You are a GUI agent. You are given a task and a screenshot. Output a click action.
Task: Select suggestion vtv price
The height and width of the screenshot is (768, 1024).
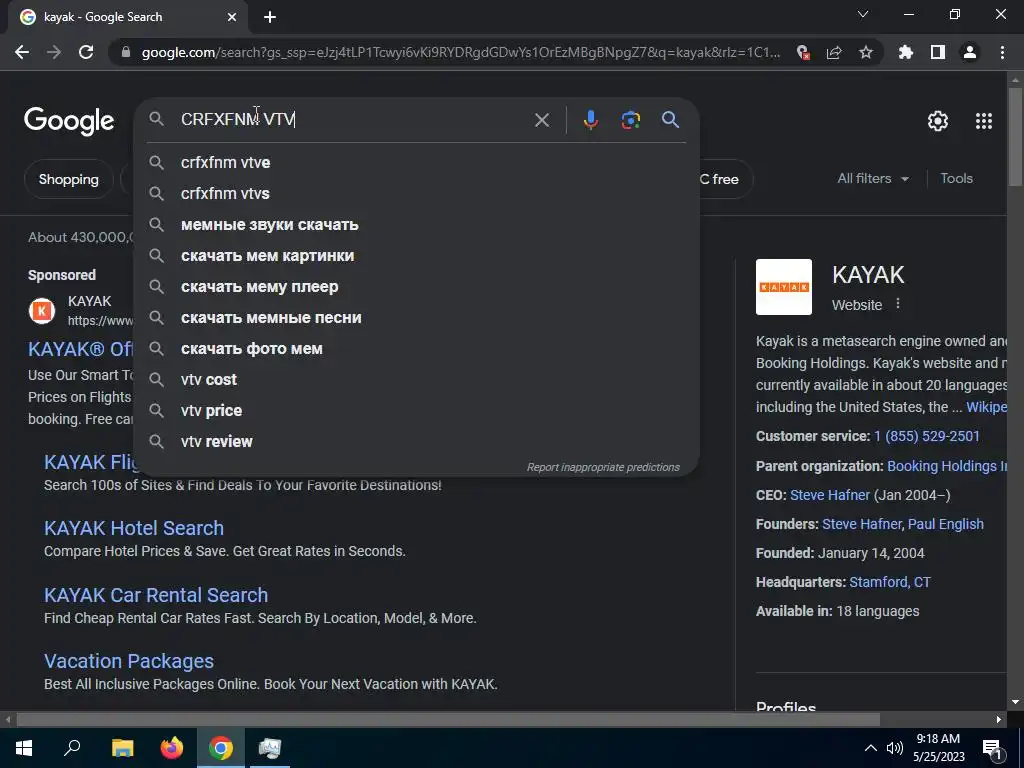pyautogui.click(x=417, y=411)
